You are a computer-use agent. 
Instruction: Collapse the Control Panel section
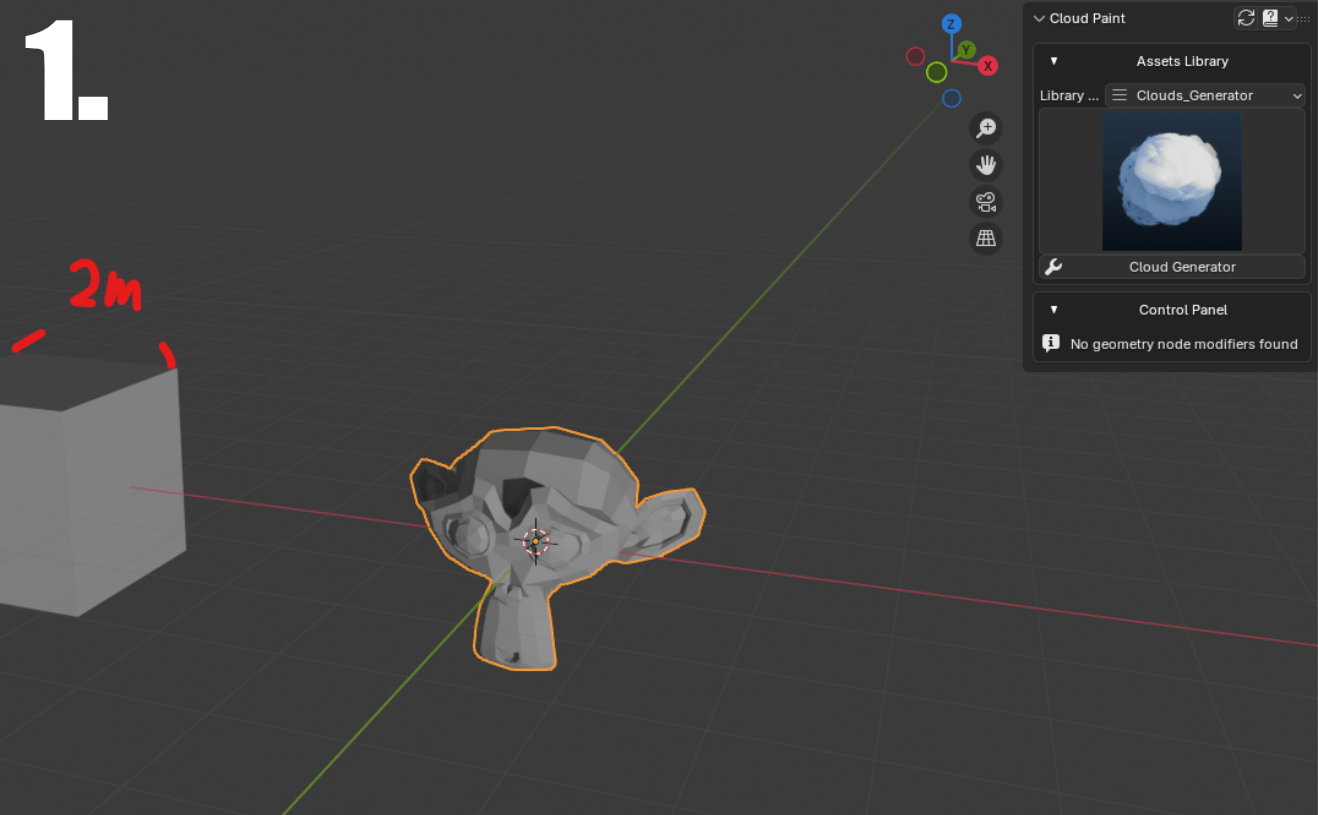point(1054,310)
